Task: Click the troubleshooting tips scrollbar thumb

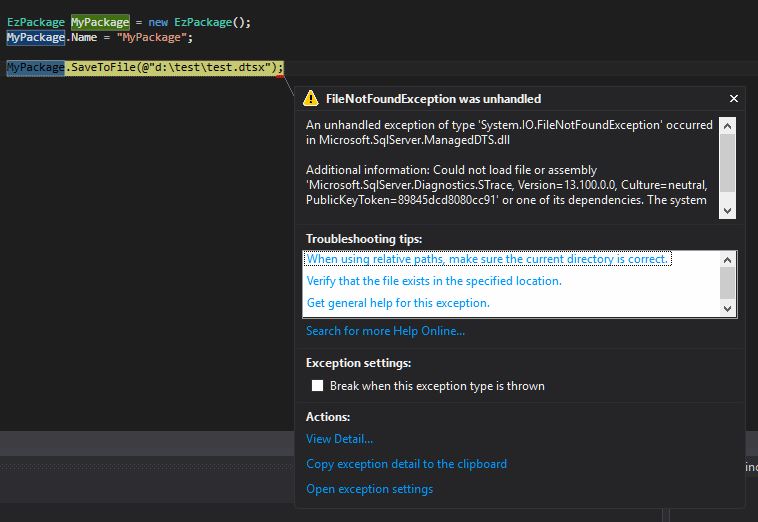Action: pyautogui.click(x=727, y=283)
